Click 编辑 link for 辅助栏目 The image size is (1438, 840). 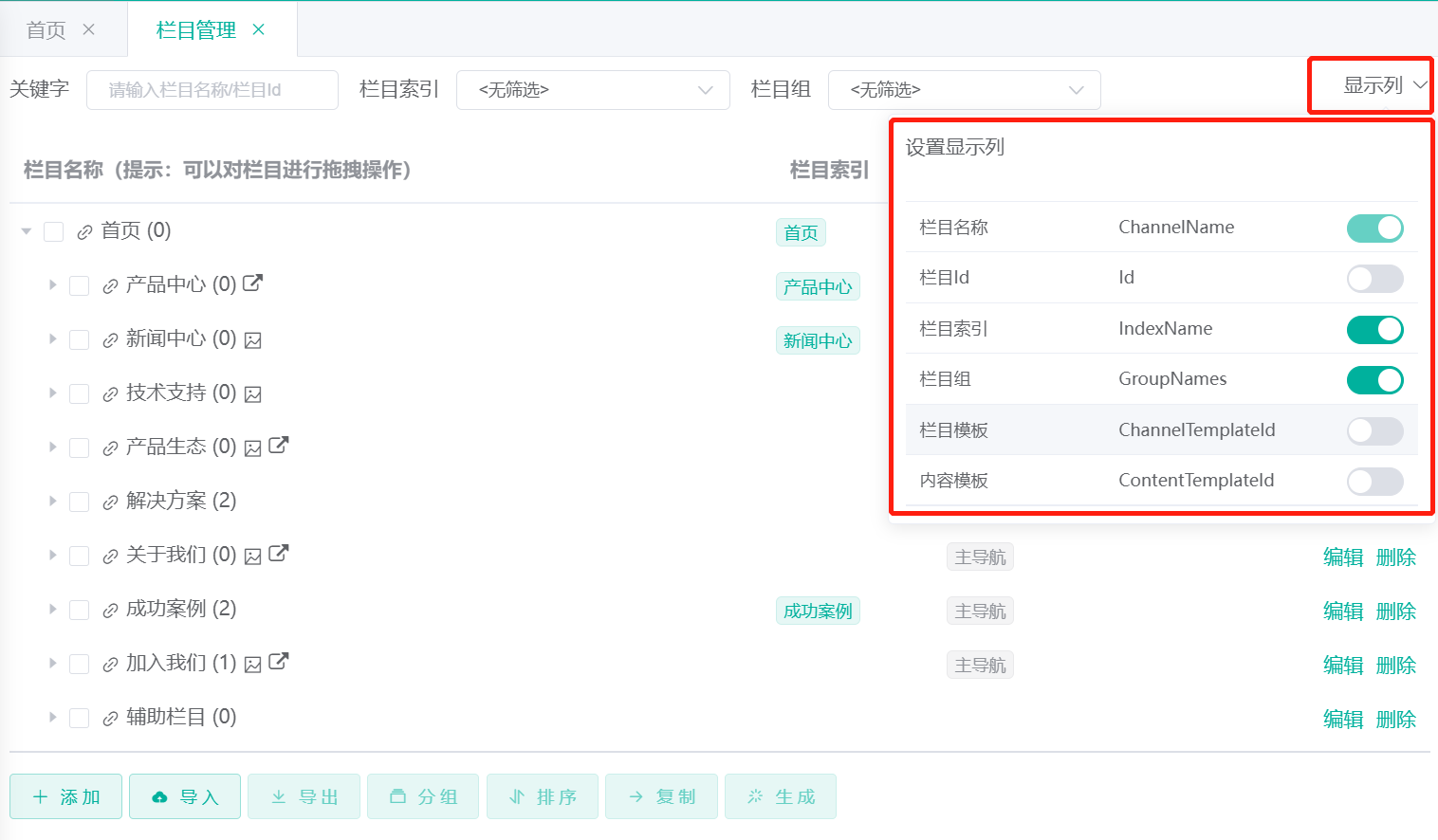pyautogui.click(x=1342, y=719)
